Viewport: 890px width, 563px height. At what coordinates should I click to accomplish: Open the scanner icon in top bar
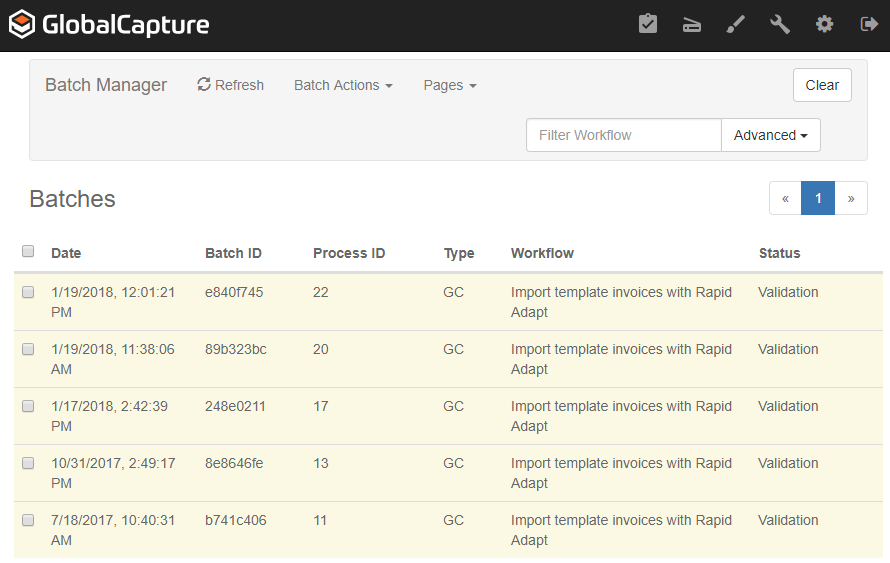point(692,25)
